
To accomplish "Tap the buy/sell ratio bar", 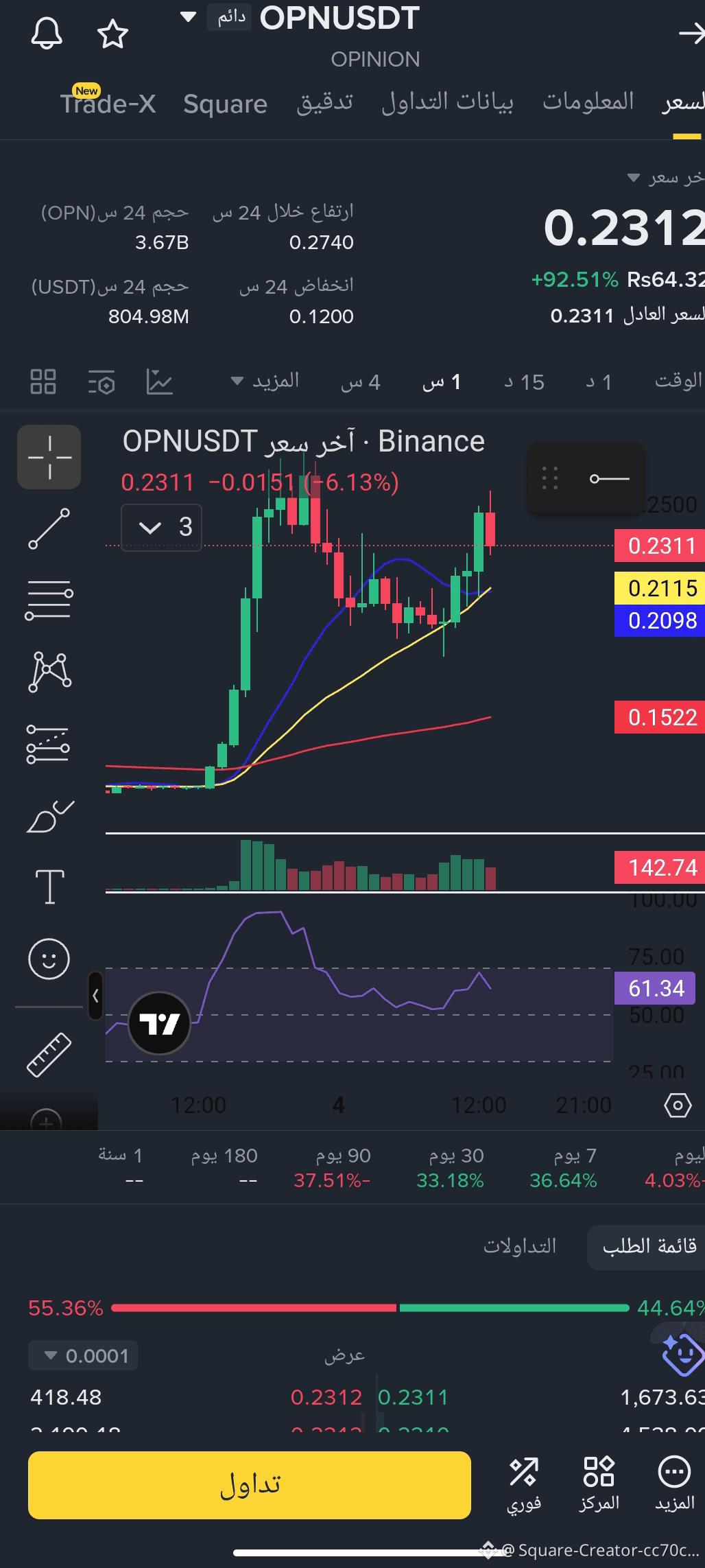I will [x=370, y=1308].
